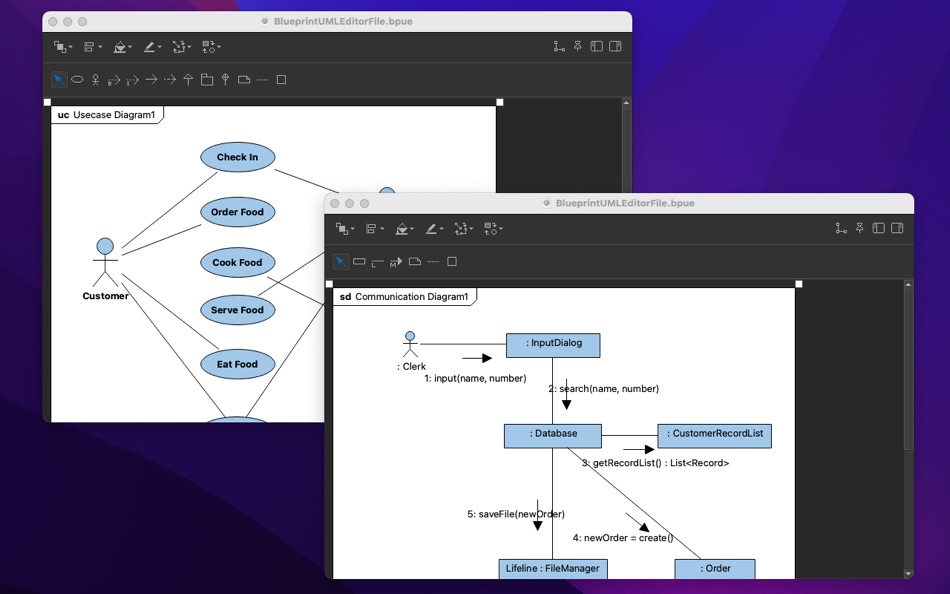Choose the link connector tool marked L
950x594 pixels.
click(x=377, y=262)
